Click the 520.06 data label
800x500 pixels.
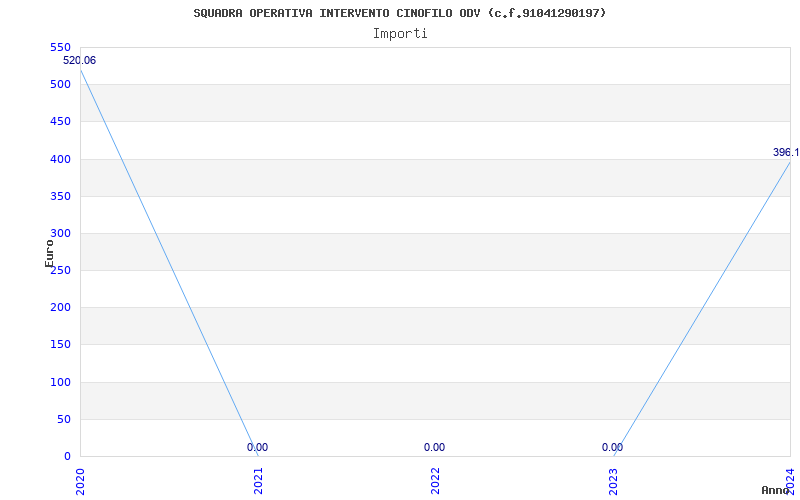tap(79, 61)
